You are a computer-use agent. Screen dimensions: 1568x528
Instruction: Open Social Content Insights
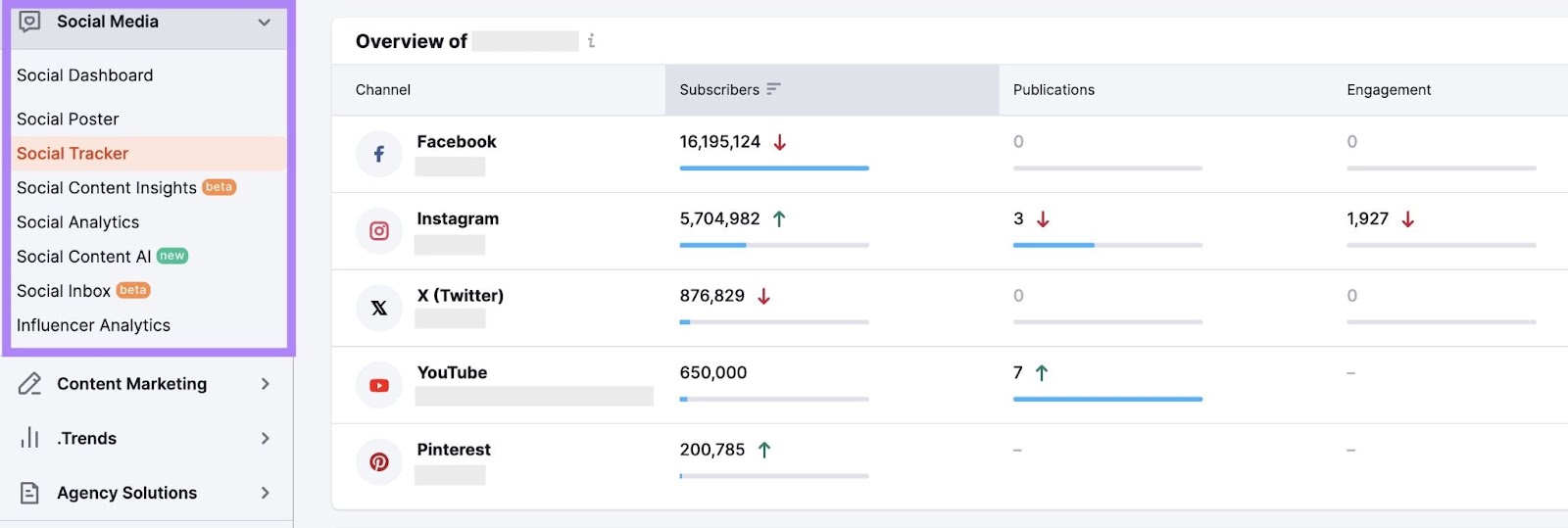click(x=107, y=188)
